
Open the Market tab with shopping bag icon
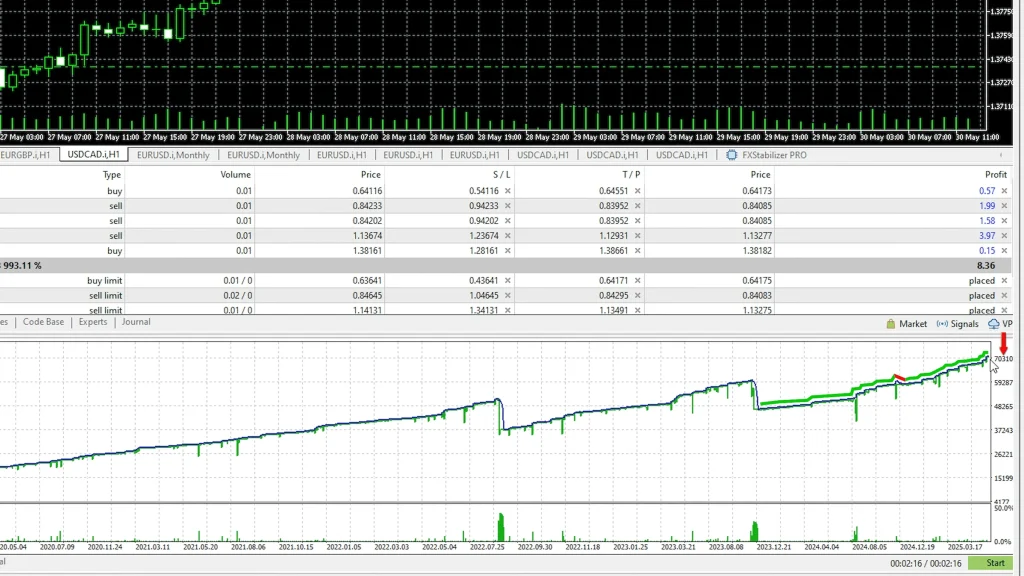907,324
